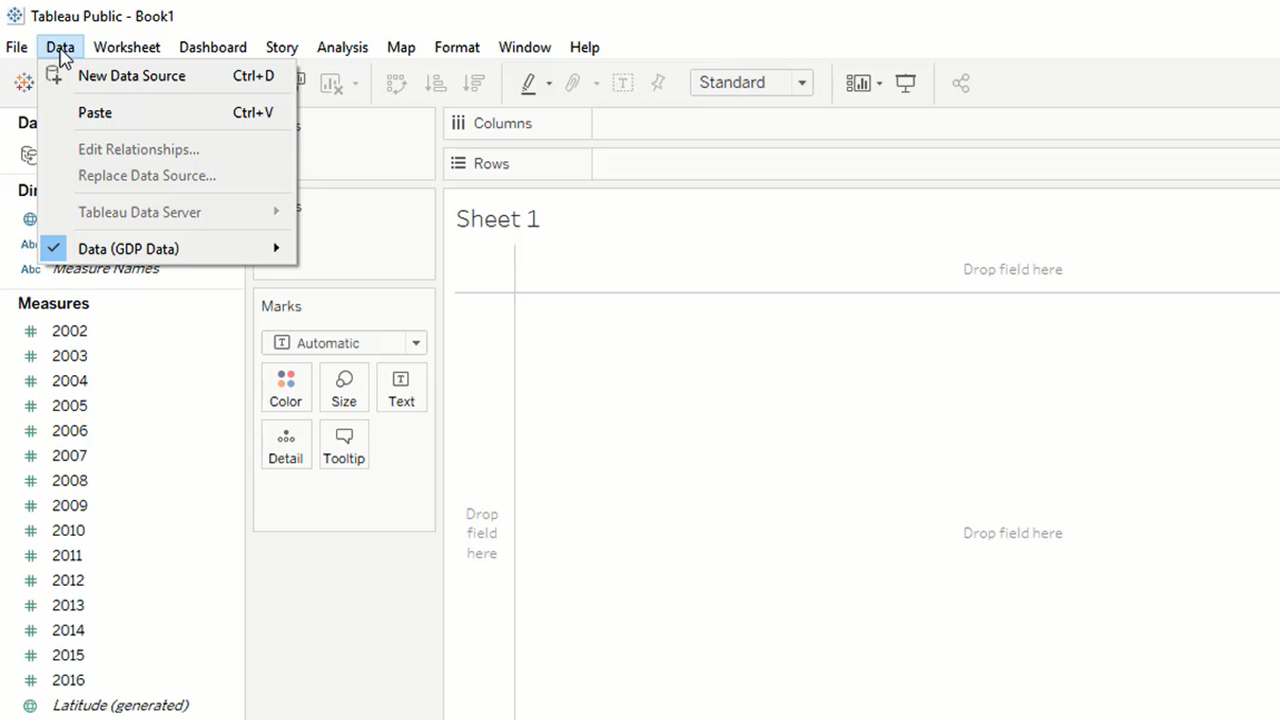1280x720 pixels.
Task: Toggle the checked Data (GDP Data) source
Action: [128, 249]
